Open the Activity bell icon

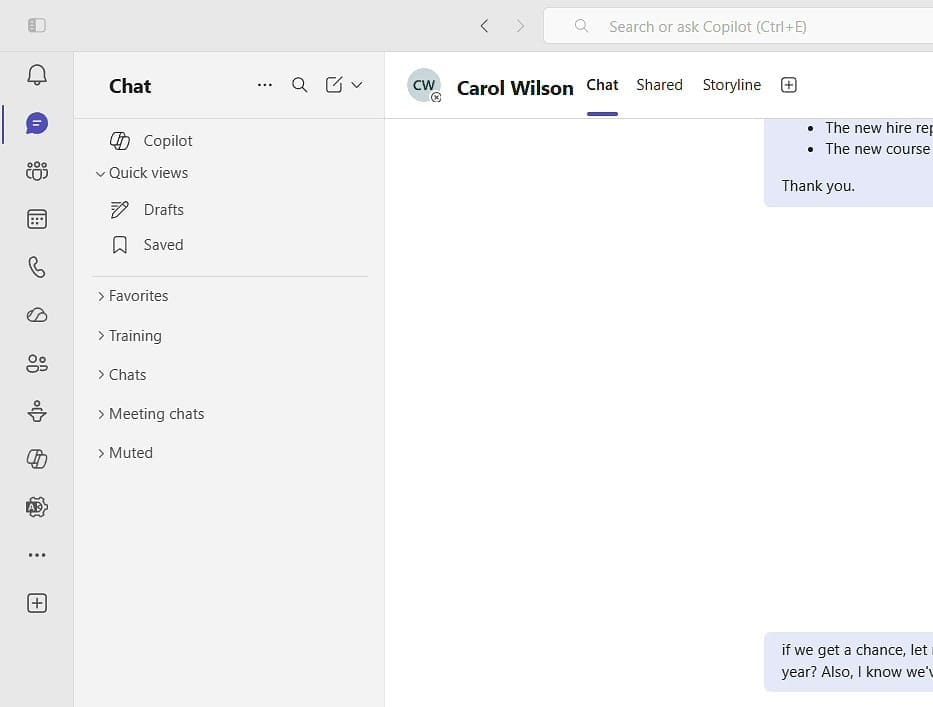(37, 75)
